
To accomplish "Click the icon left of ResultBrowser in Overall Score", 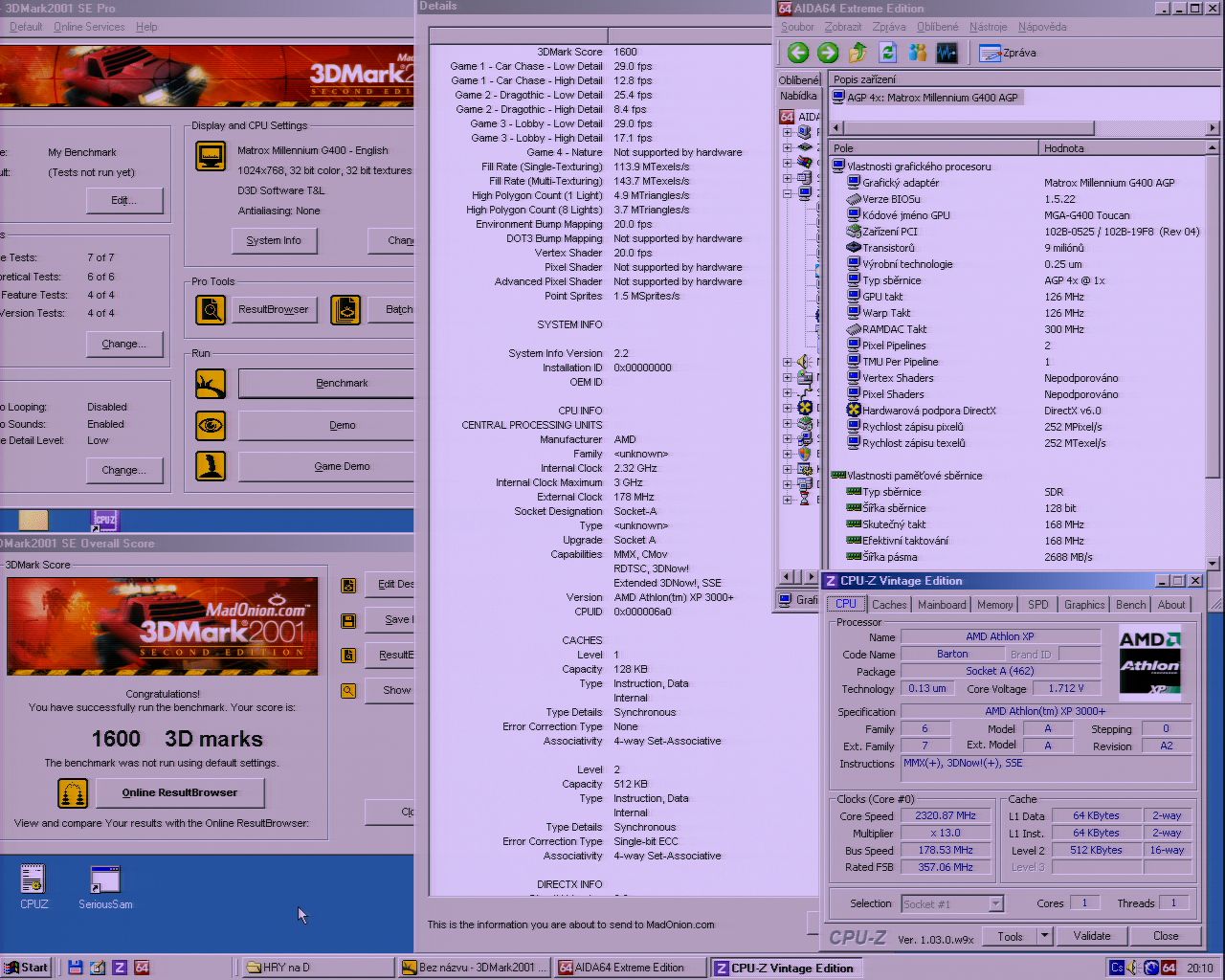I will 348,656.
